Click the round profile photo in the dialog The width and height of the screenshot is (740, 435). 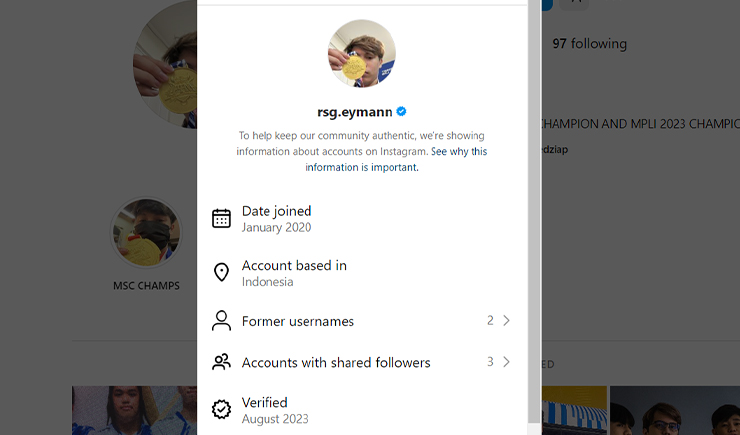point(362,54)
